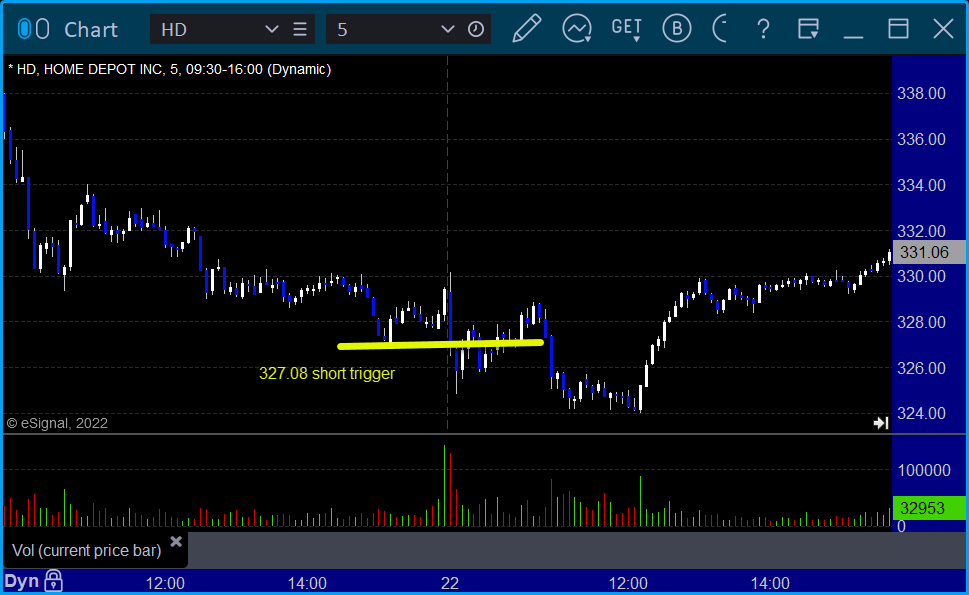
Task: Open the interval dropdown showing 5
Action: (447, 29)
